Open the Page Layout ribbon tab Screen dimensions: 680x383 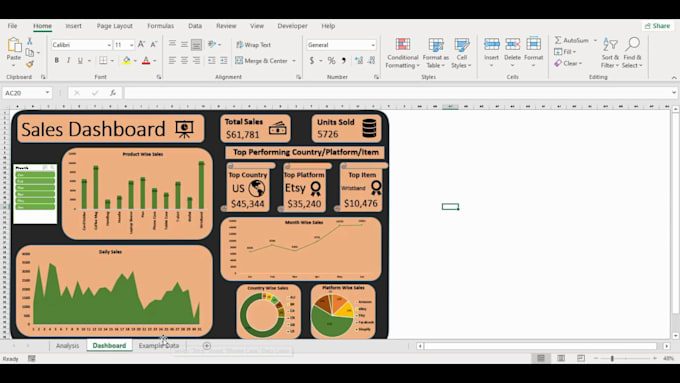114,26
